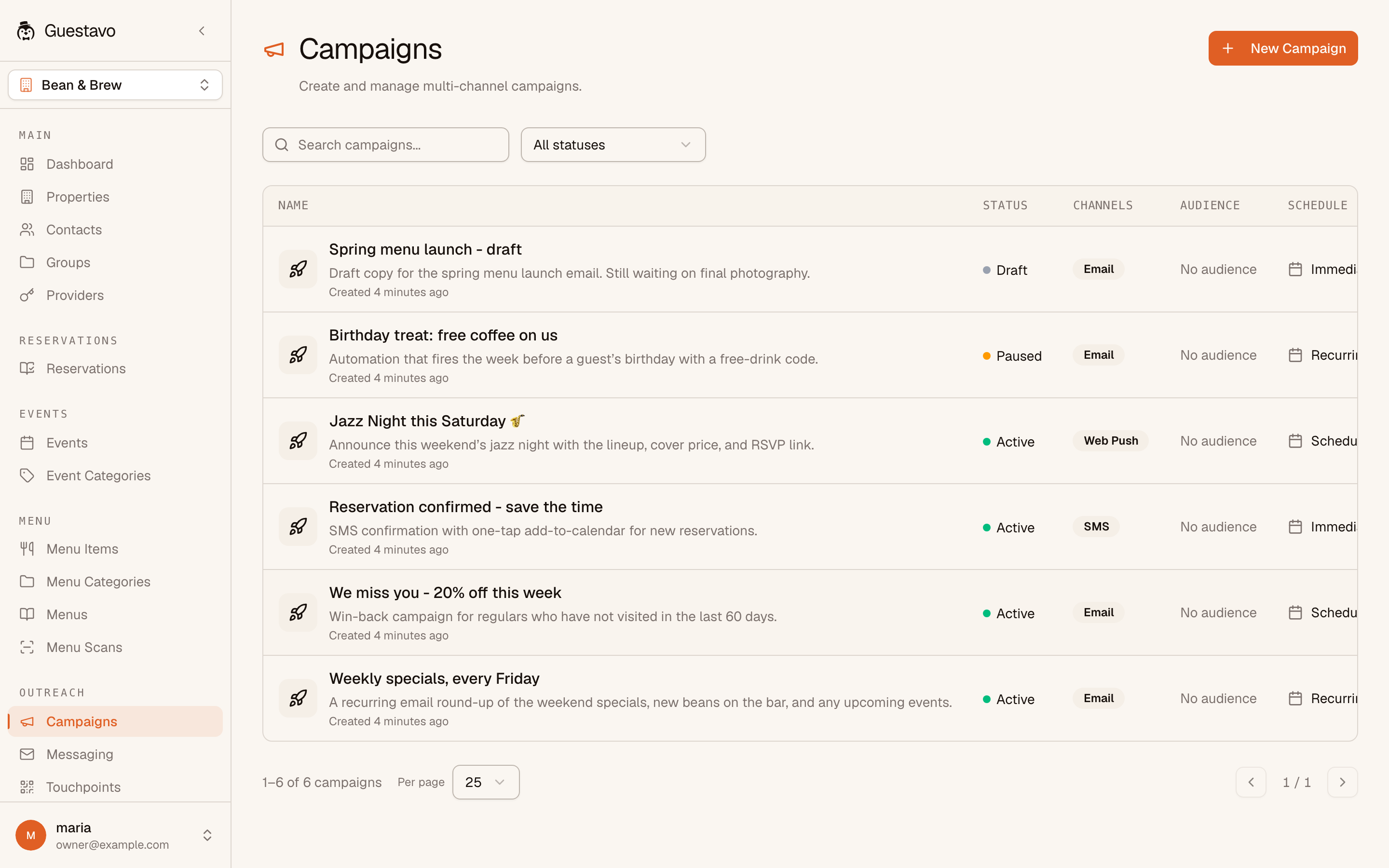Open Properties in the sidebar
The width and height of the screenshot is (1389, 868).
(115, 197)
